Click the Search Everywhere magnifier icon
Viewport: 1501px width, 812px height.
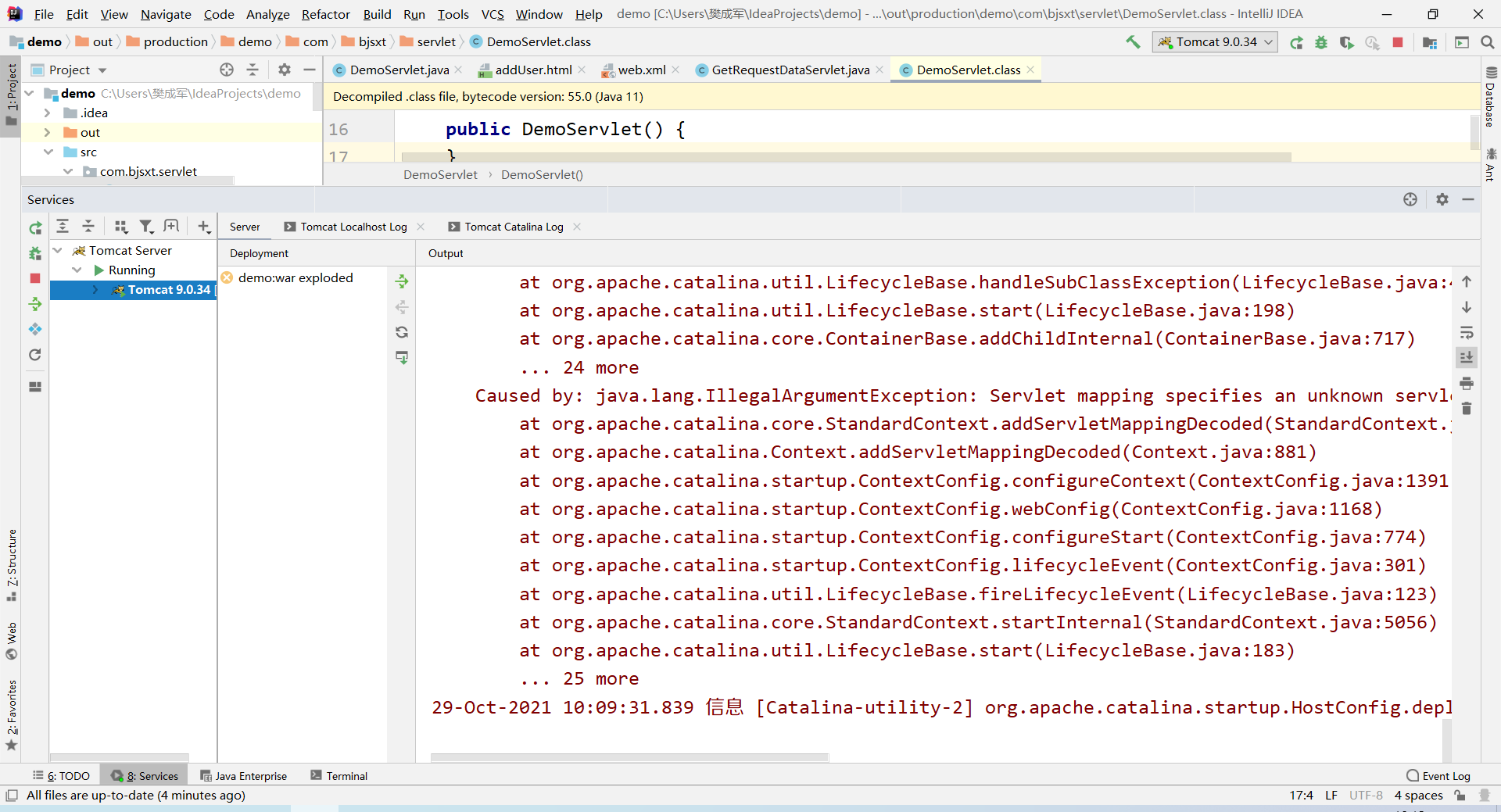1488,42
